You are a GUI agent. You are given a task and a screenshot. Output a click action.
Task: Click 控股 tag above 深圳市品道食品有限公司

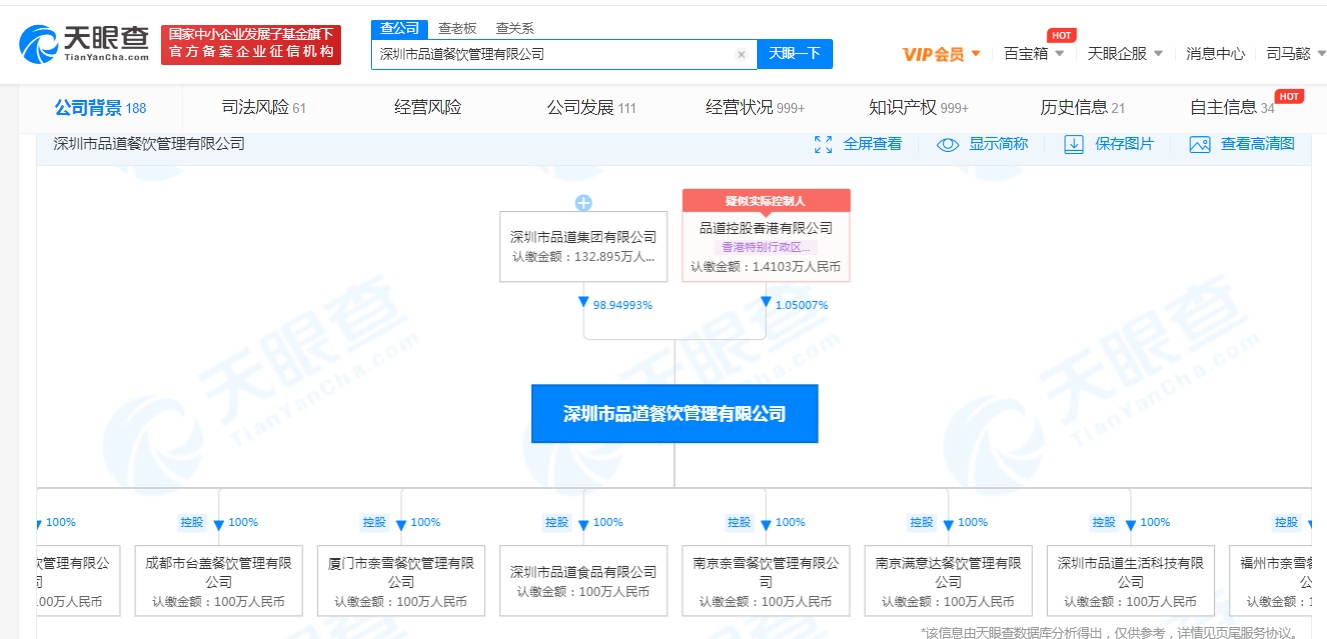pyautogui.click(x=556, y=522)
